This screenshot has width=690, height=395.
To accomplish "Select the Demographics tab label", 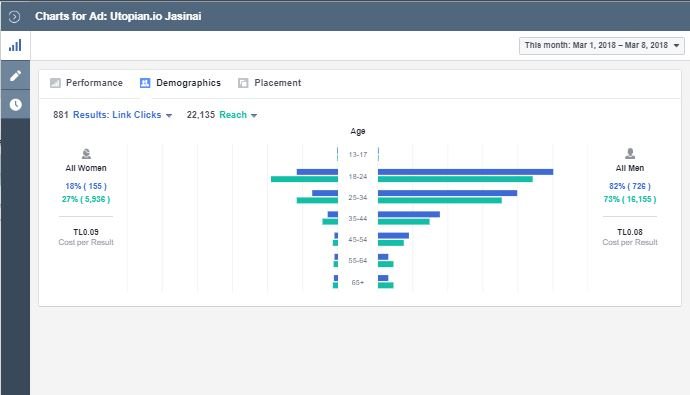I will (188, 83).
